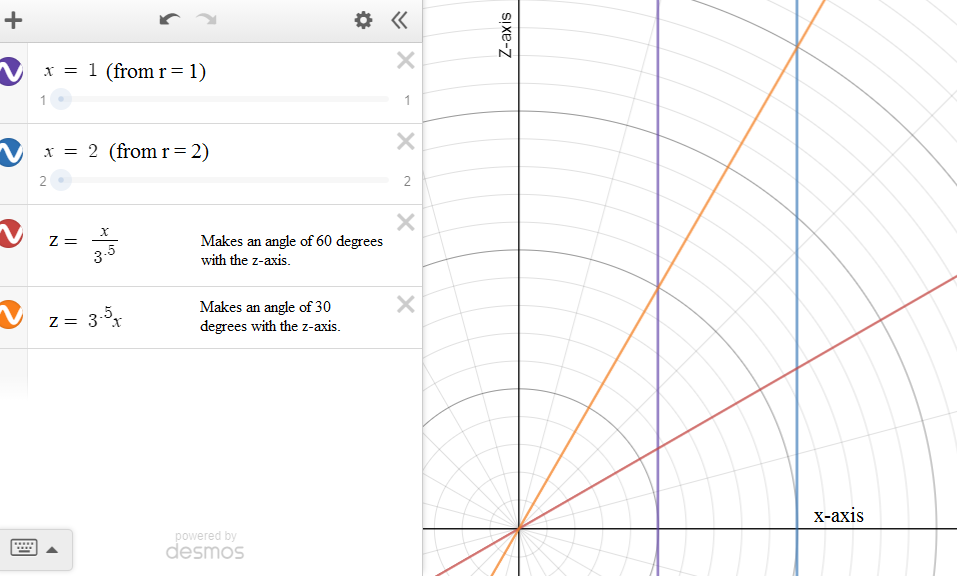This screenshot has width=957, height=576.
Task: Click the add expression plus icon
Action: [x=14, y=20]
